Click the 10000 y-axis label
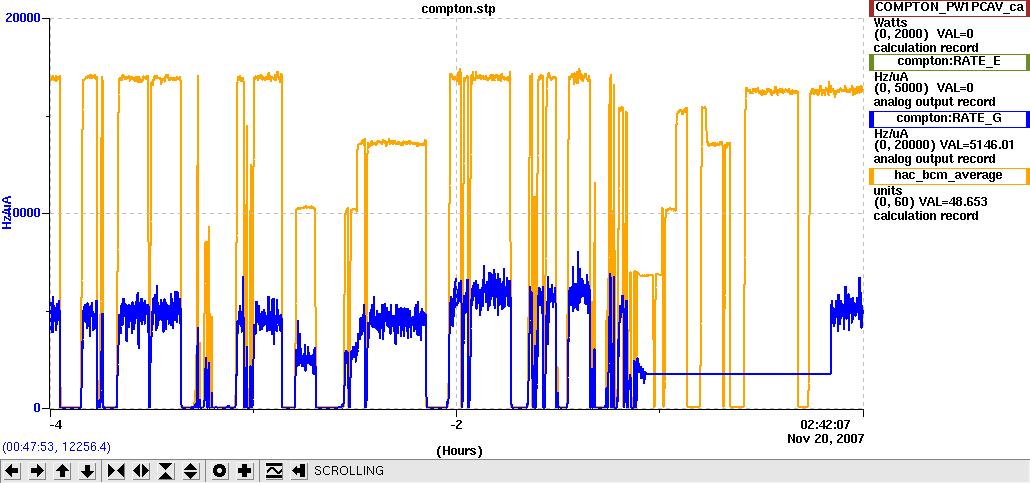 point(24,214)
